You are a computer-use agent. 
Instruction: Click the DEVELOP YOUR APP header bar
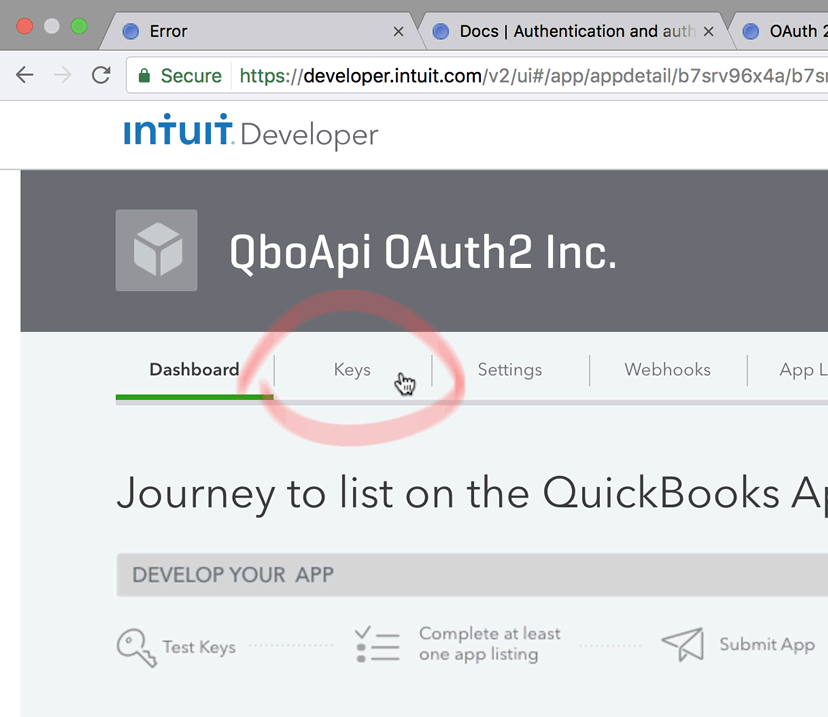pyautogui.click(x=472, y=575)
